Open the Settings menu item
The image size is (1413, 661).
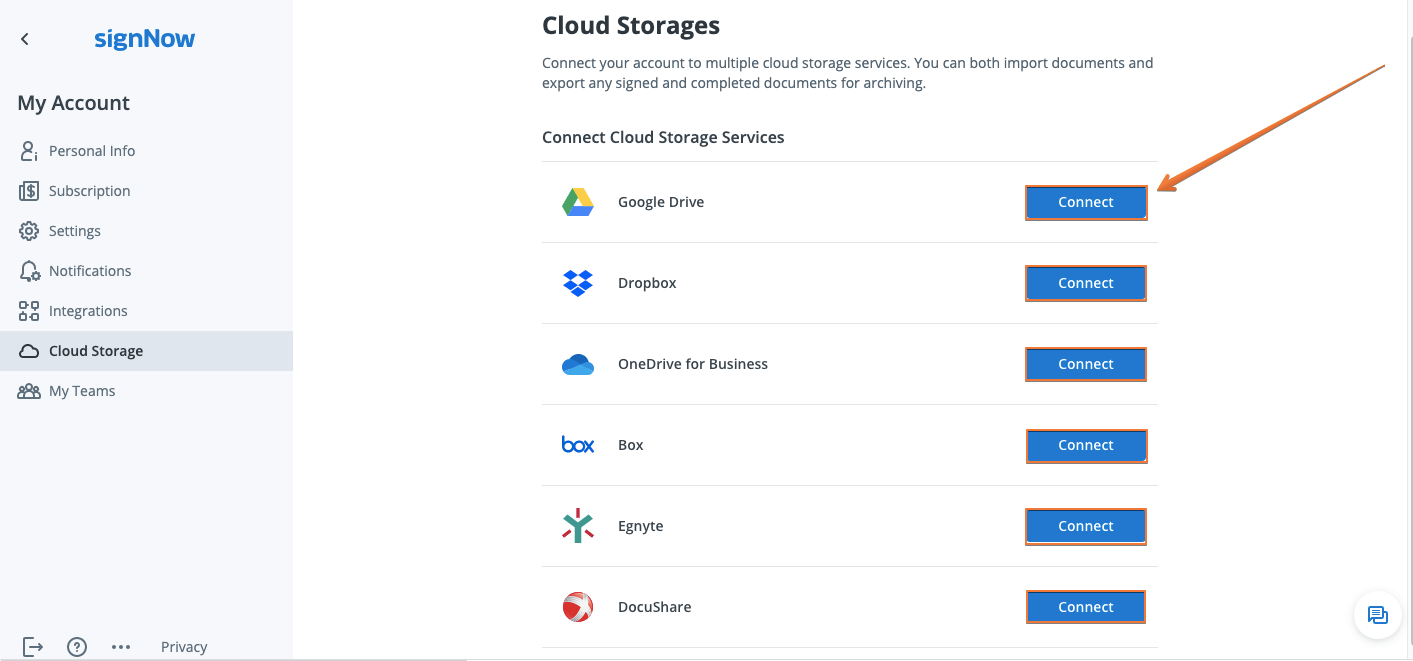click(75, 231)
